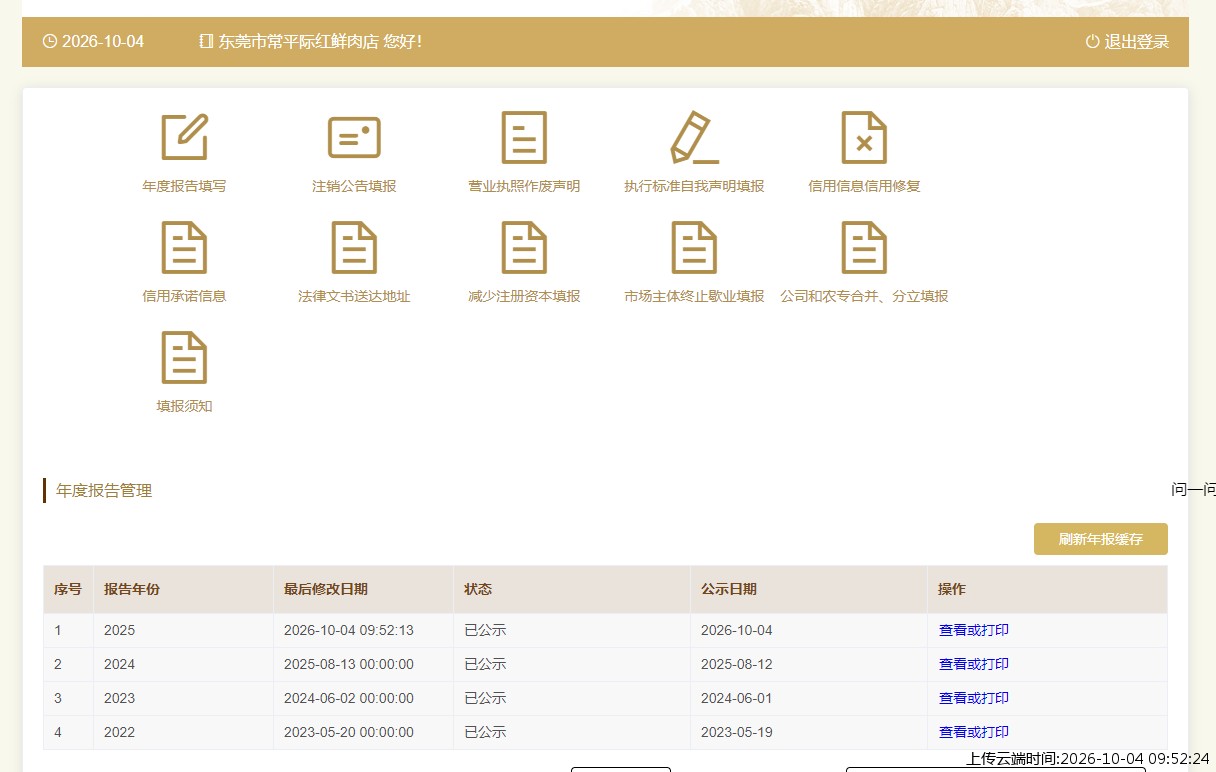Click the 问一问 help widget
This screenshot has height=772, width=1216.
click(x=1193, y=489)
